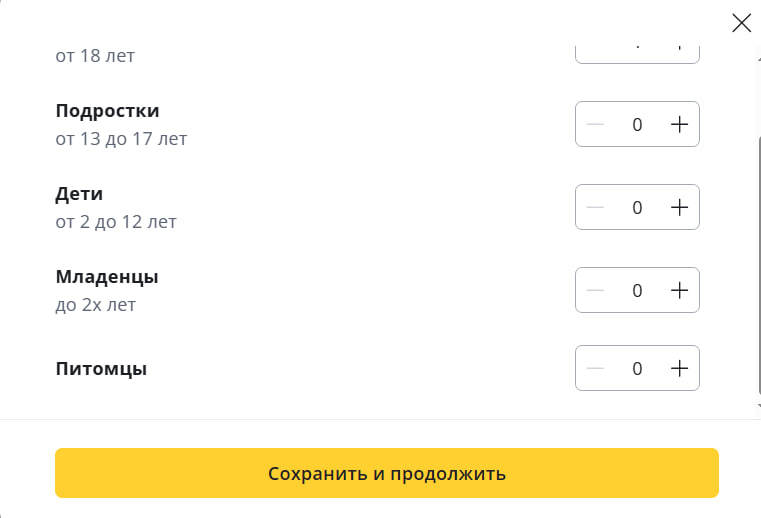Close the guests dialog with X
The image size is (761, 518).
tap(741, 23)
